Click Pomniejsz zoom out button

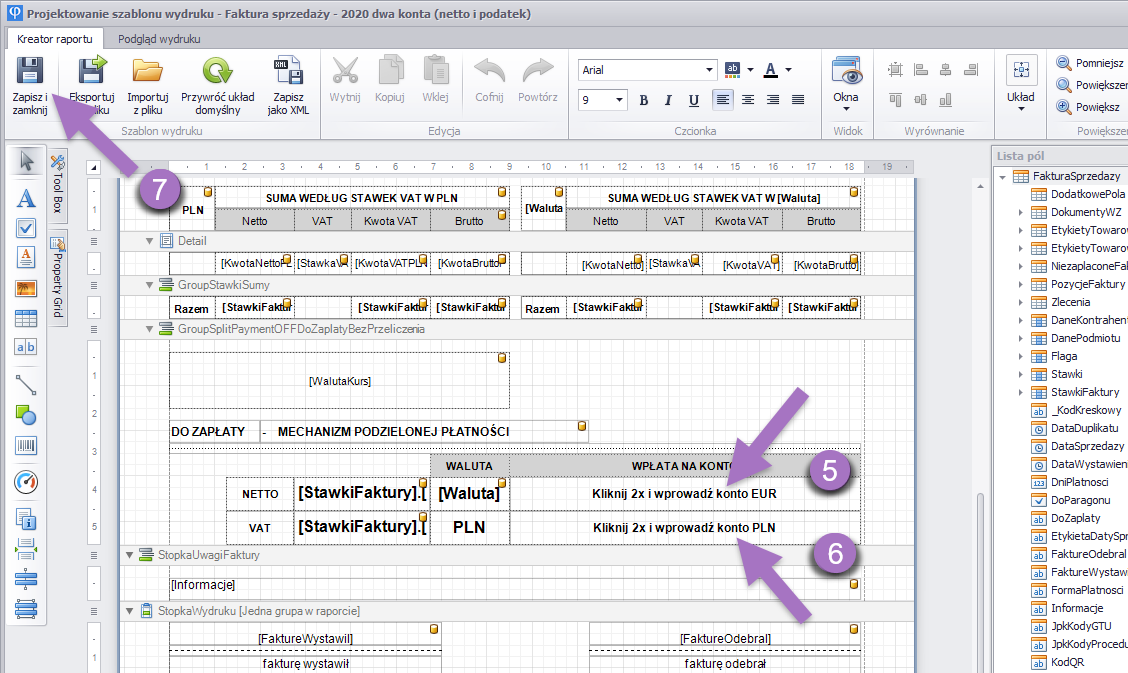coord(1090,63)
